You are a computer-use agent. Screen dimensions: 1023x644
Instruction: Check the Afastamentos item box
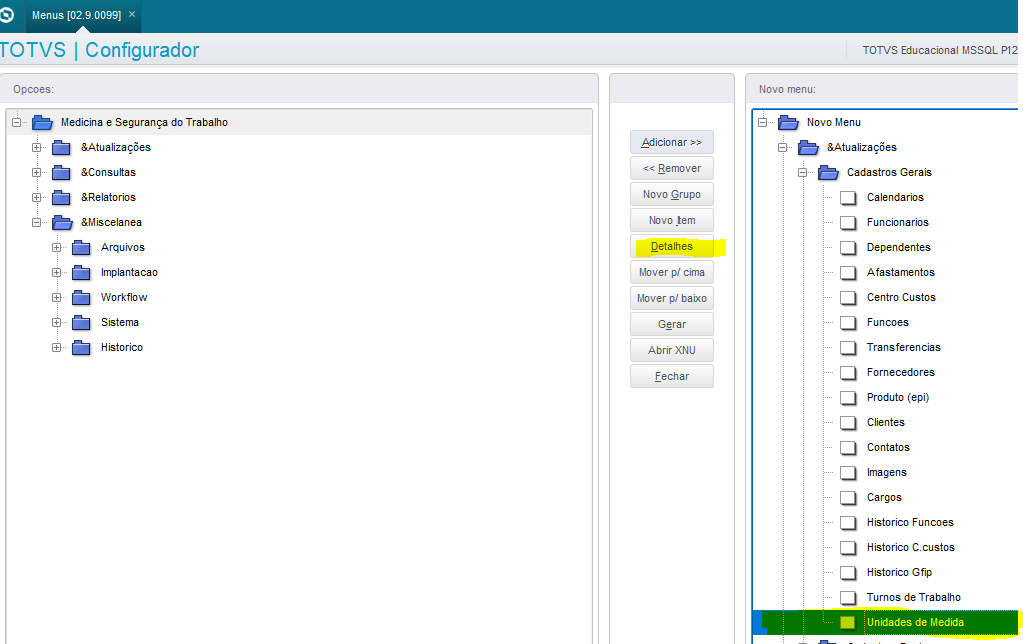tap(848, 273)
